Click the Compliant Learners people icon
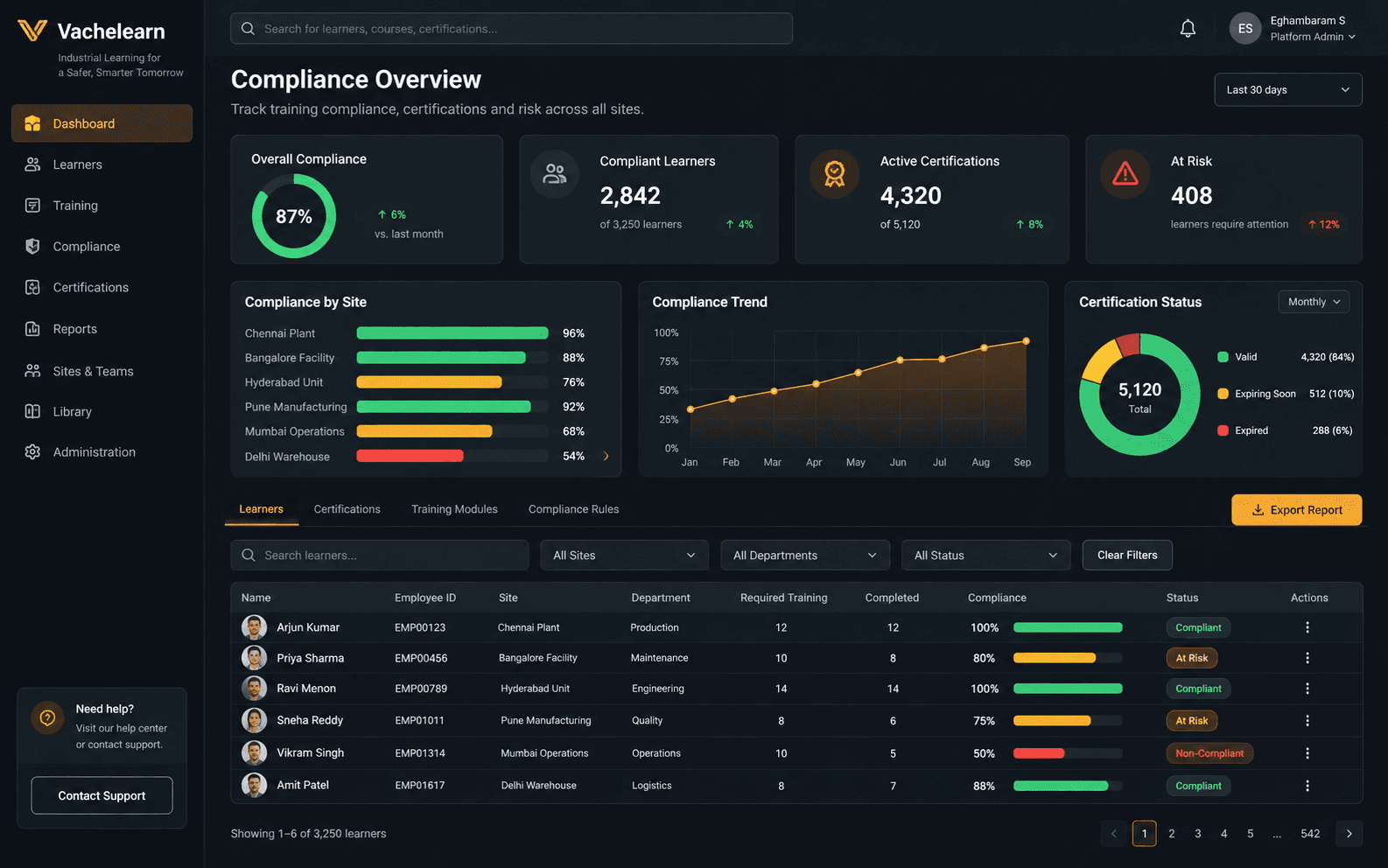The height and width of the screenshot is (868, 1388). click(555, 173)
